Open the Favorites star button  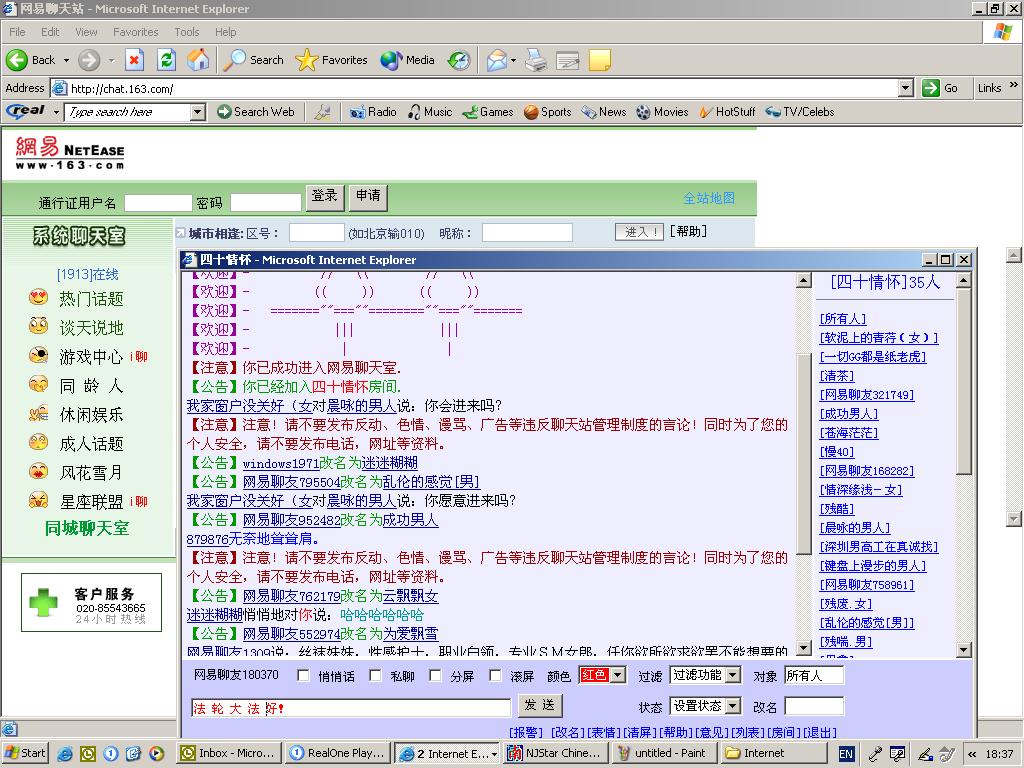click(x=331, y=60)
